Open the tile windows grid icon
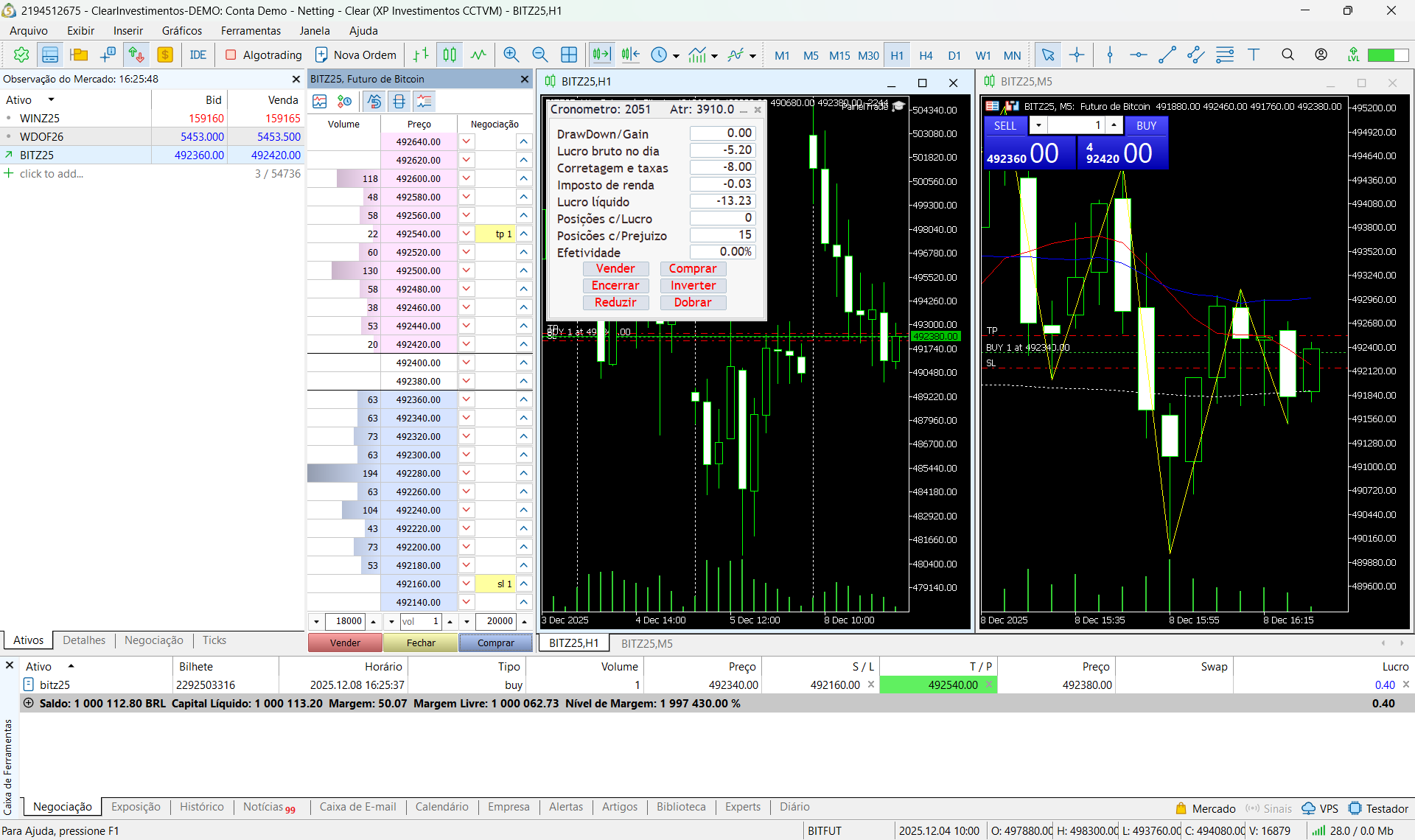The width and height of the screenshot is (1415, 840). (569, 55)
